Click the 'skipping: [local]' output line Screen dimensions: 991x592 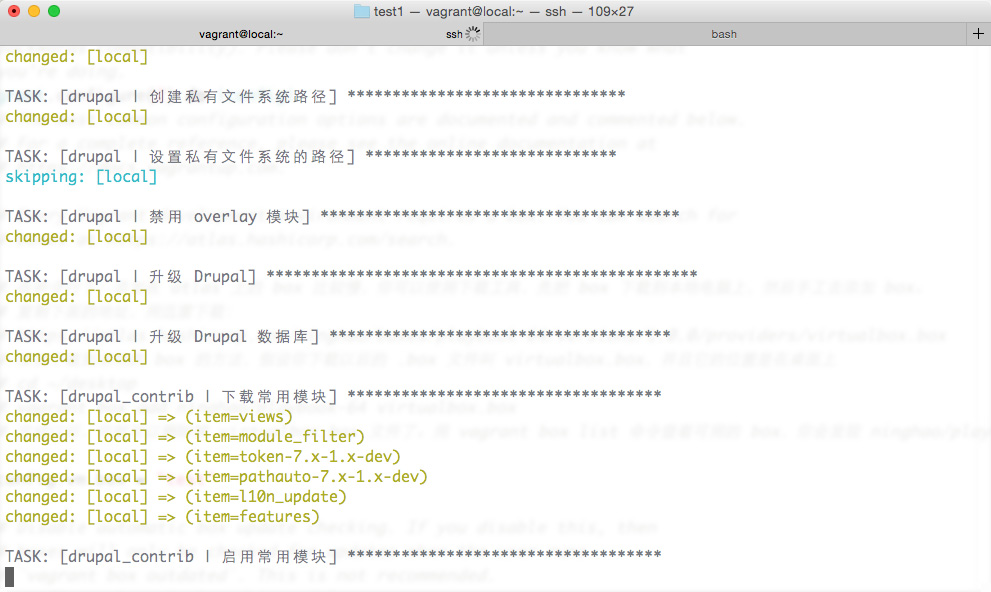pos(81,176)
